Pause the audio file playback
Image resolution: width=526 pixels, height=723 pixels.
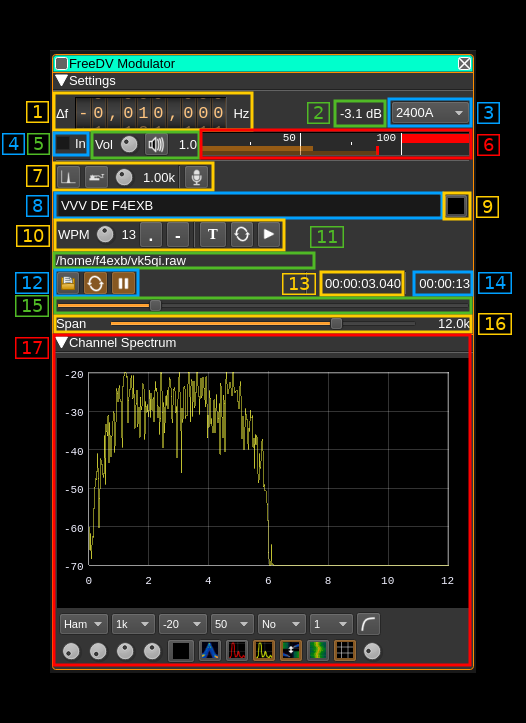pos(123,283)
